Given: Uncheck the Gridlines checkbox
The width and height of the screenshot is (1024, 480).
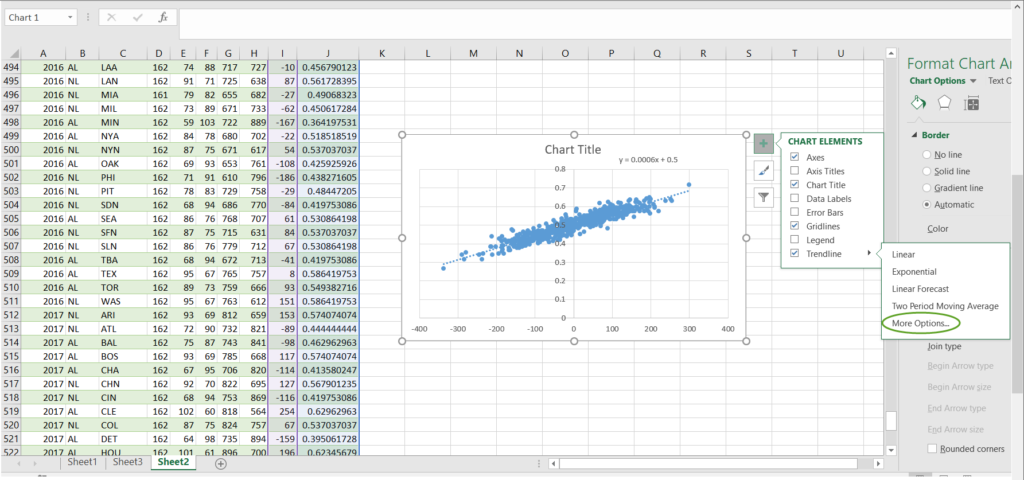Looking at the screenshot, I should tap(795, 227).
